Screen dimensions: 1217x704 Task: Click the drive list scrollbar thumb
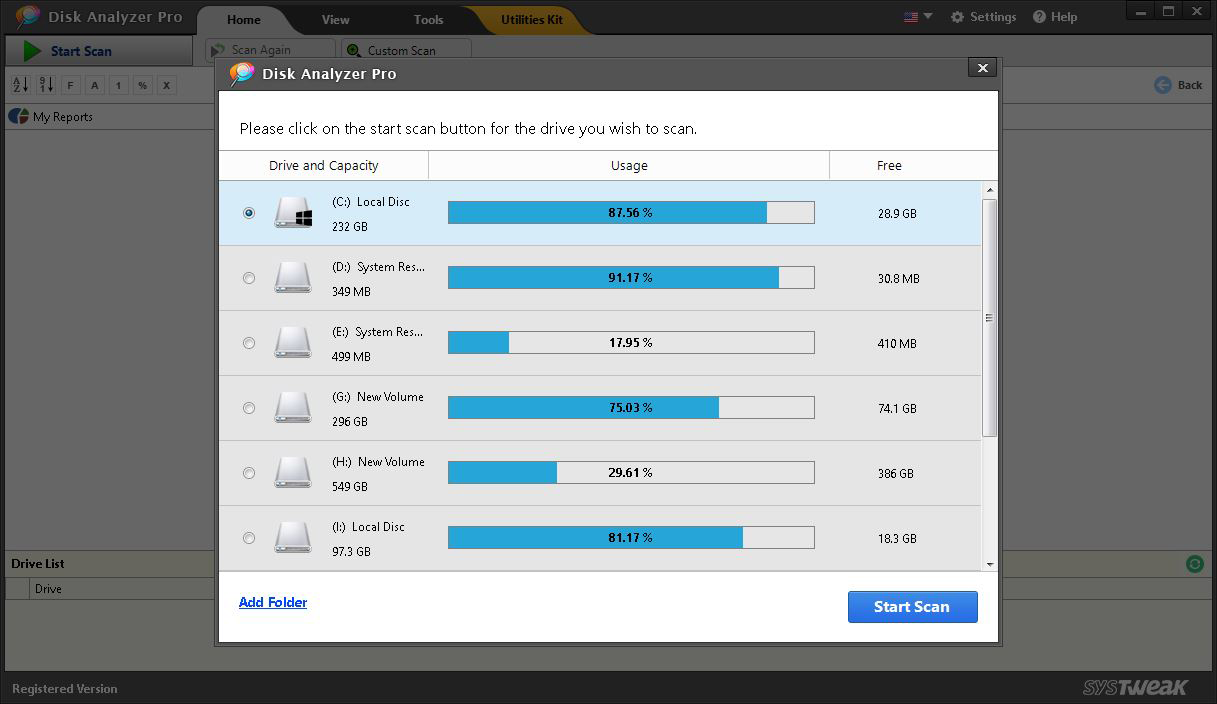click(x=990, y=318)
